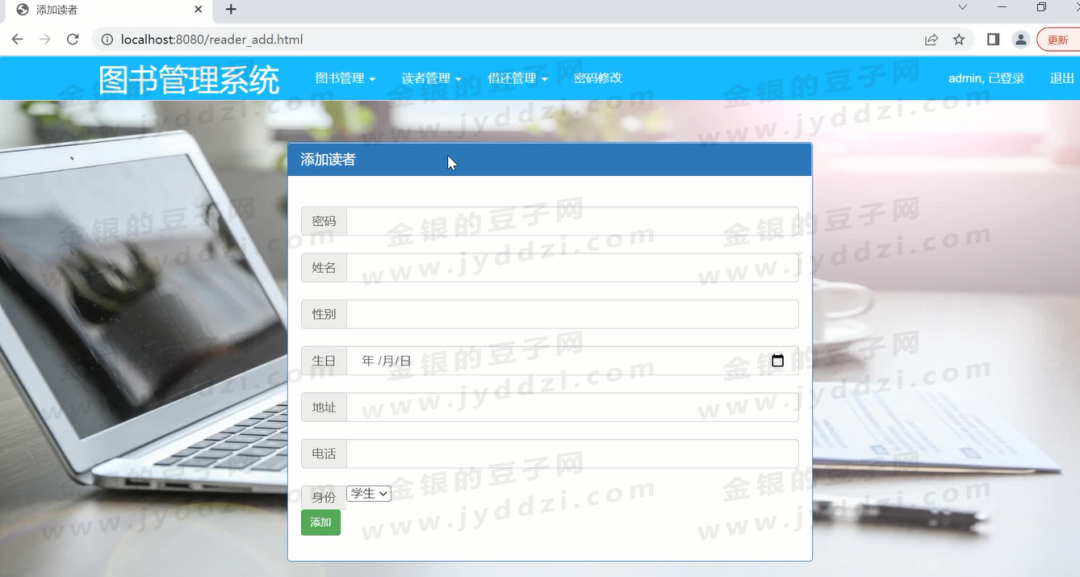
Task: Open the tab search chevron
Action: pyautogui.click(x=962, y=7)
